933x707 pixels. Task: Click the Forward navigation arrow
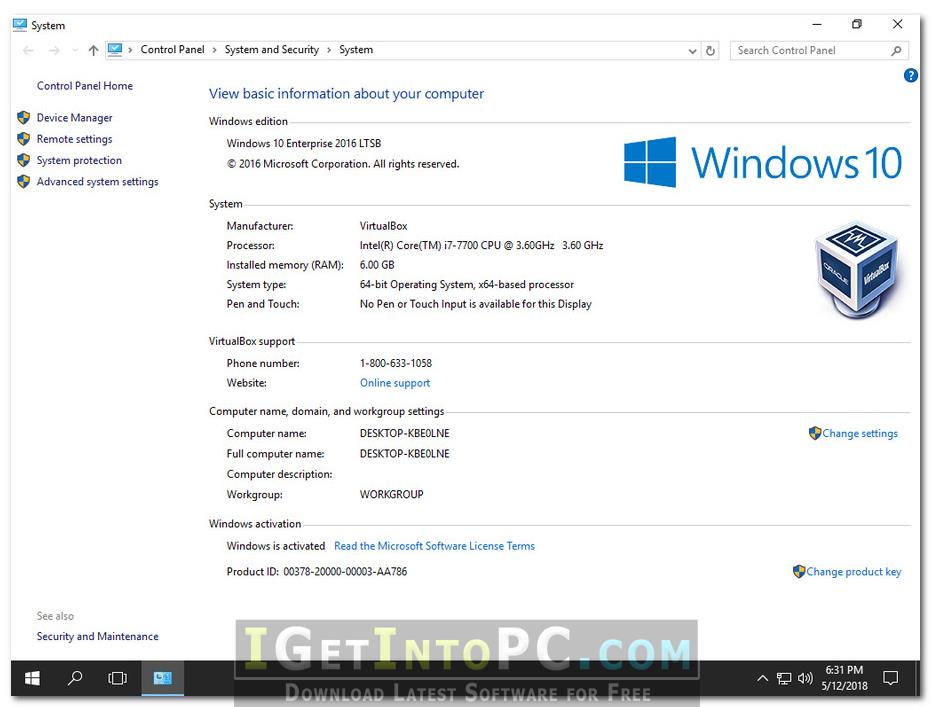(54, 51)
